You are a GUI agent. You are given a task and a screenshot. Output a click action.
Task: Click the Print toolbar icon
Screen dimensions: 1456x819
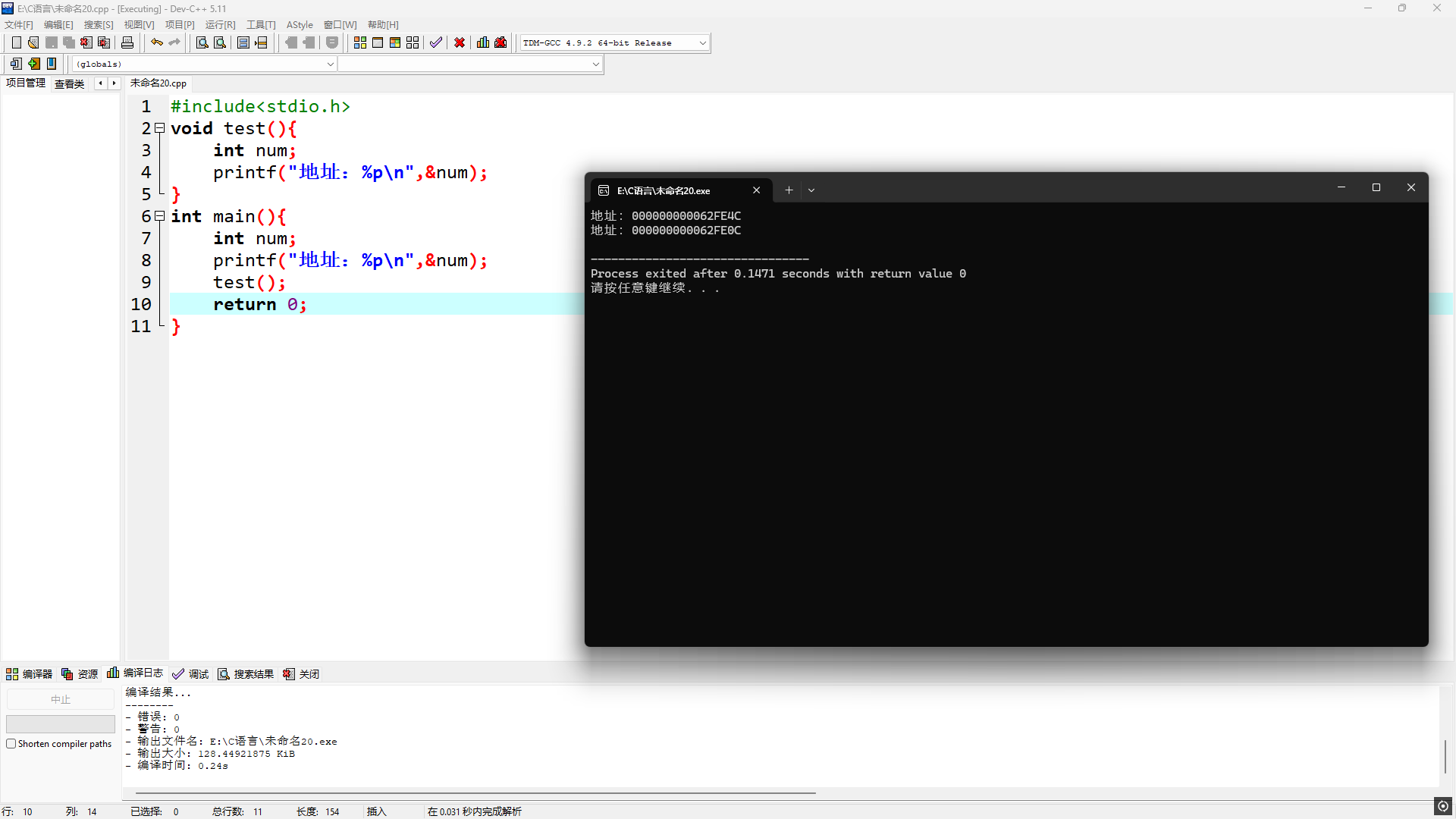pyautogui.click(x=127, y=42)
